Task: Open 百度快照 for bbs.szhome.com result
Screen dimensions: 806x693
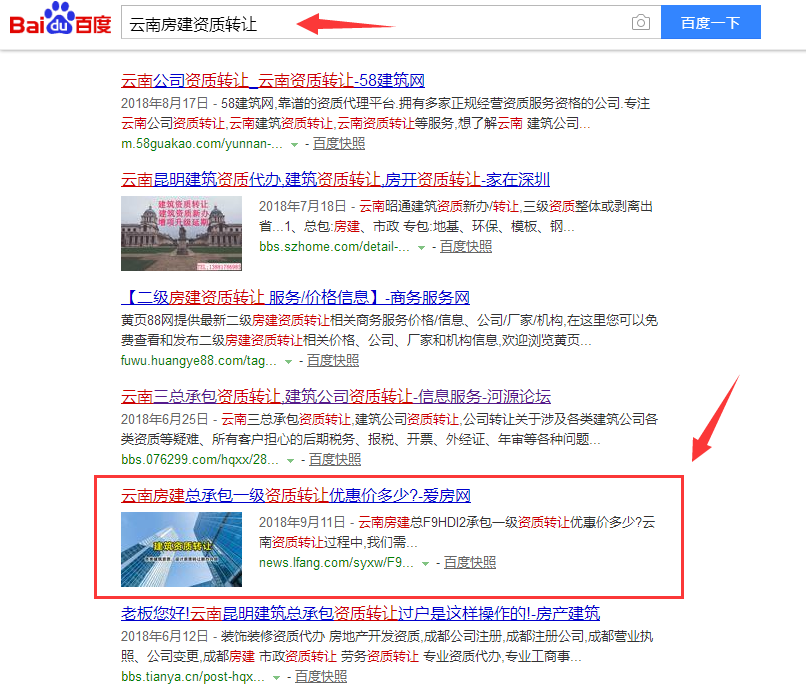Action: pos(466,247)
